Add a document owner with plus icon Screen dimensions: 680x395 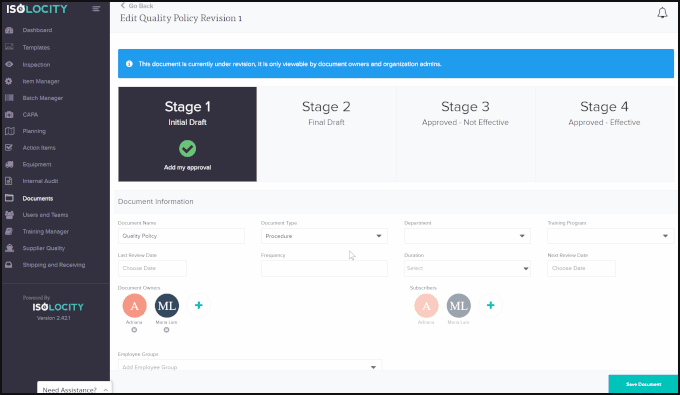(199, 305)
